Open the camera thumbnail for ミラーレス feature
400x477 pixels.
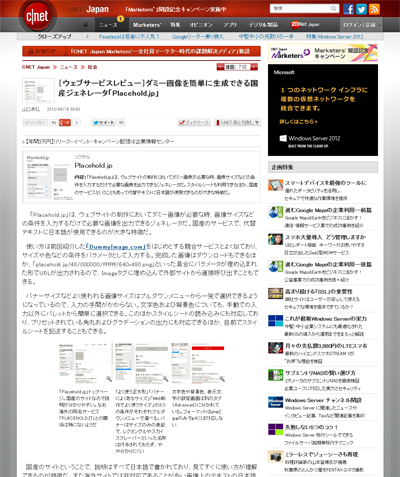[275, 456]
